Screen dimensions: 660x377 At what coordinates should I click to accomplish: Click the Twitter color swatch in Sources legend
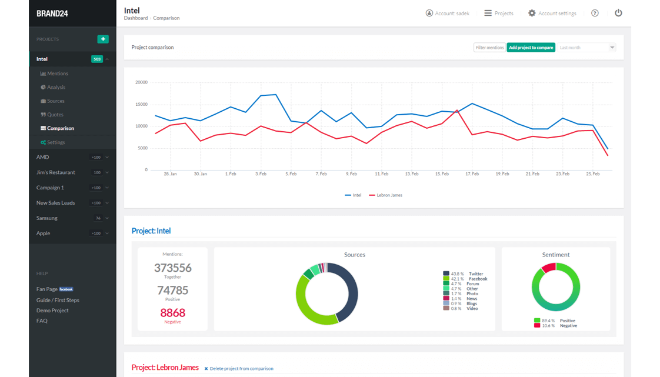tap(446, 273)
